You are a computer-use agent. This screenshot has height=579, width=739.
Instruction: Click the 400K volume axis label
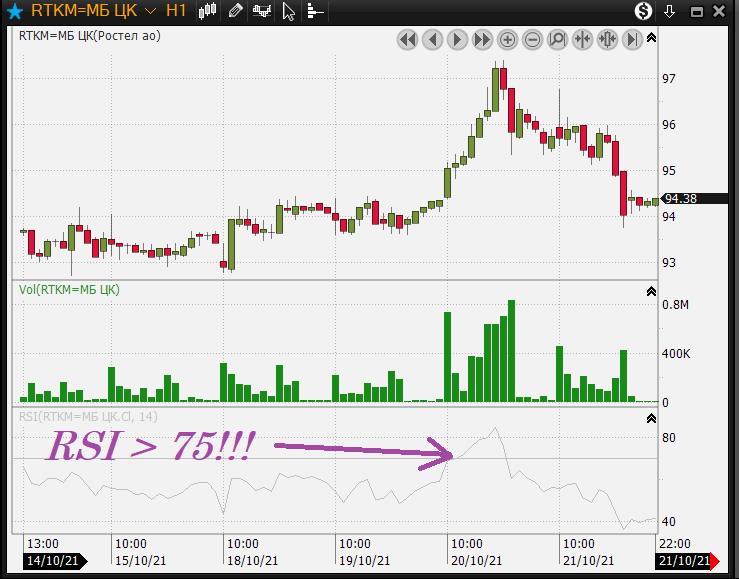point(676,354)
